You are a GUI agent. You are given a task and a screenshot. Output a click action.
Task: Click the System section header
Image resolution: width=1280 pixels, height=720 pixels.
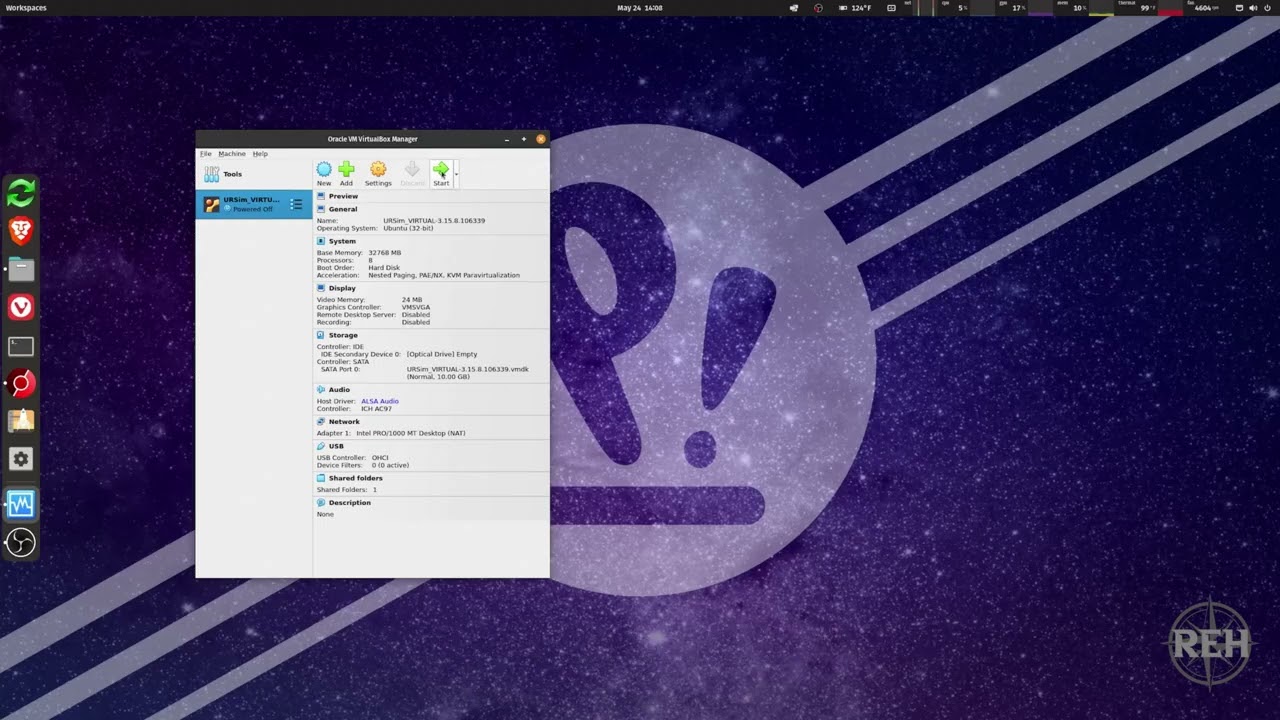click(x=342, y=241)
